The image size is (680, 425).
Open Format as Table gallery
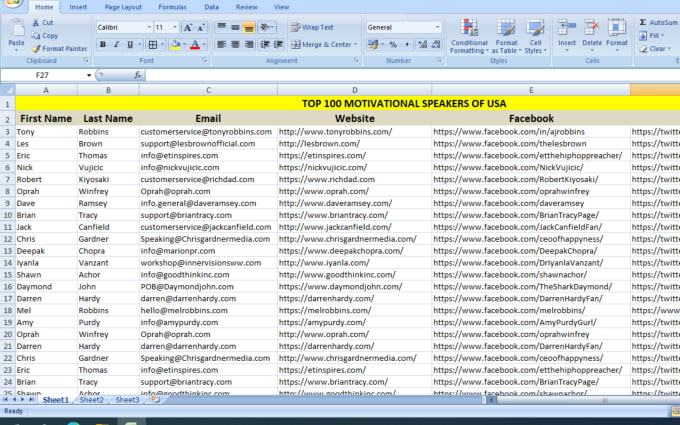pos(506,37)
